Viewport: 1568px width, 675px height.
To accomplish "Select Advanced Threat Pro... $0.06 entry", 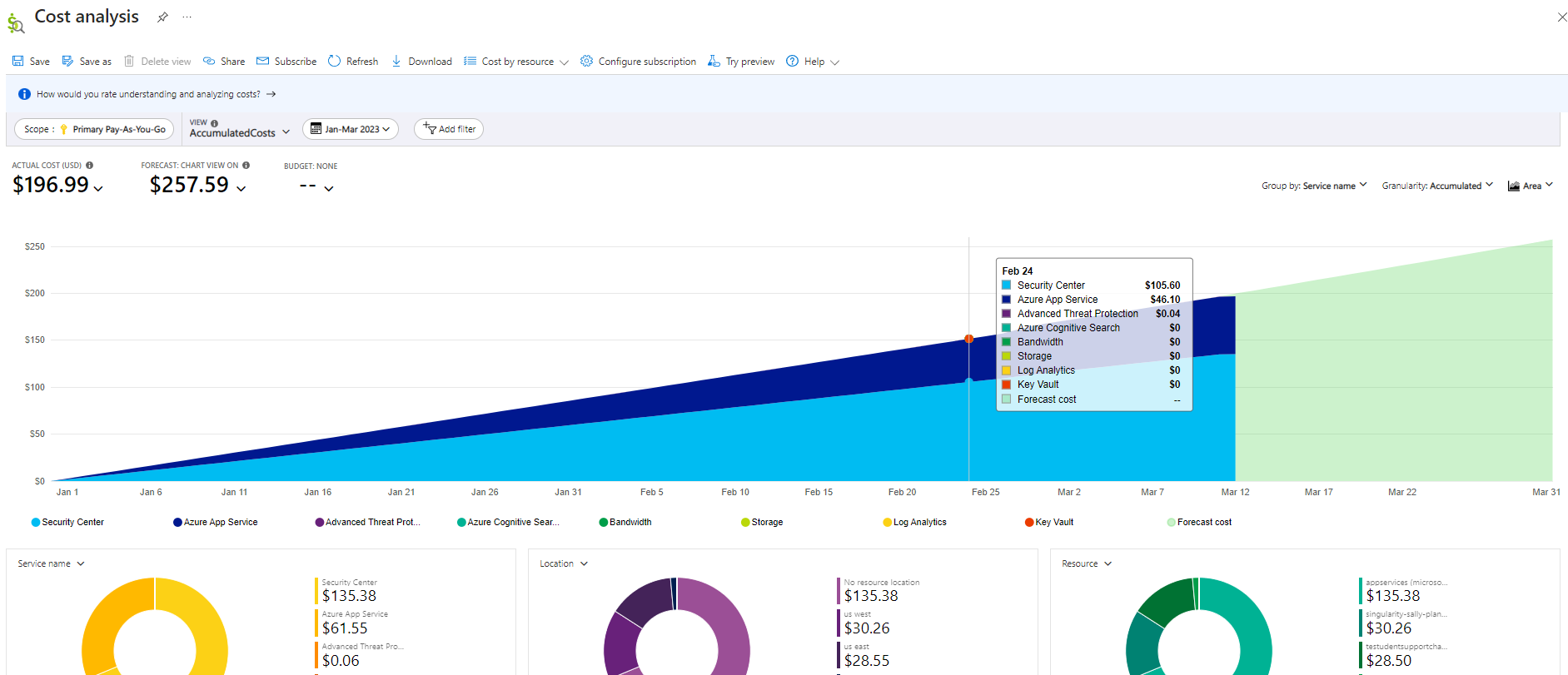I will click(358, 655).
